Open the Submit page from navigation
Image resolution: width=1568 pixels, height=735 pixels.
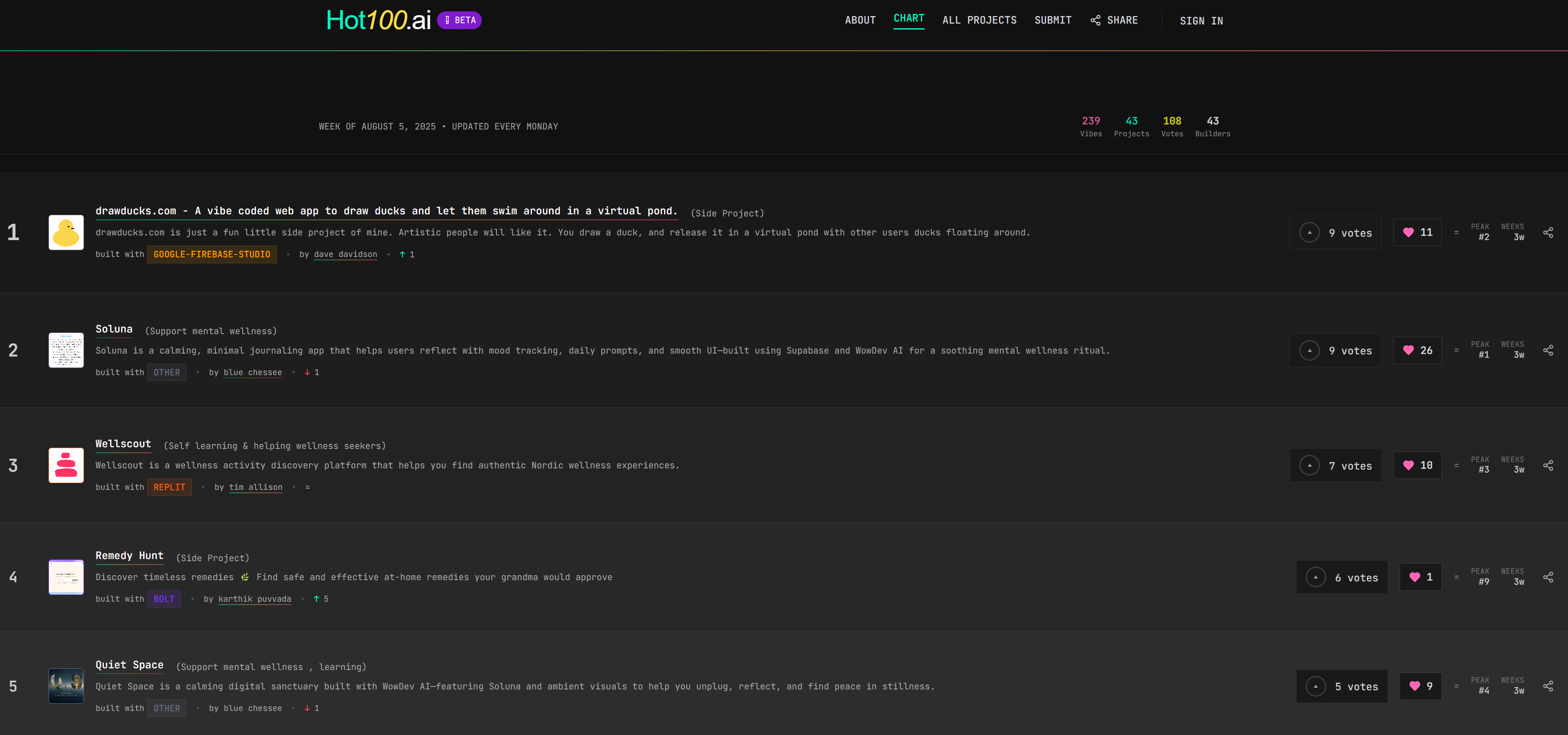tap(1053, 21)
